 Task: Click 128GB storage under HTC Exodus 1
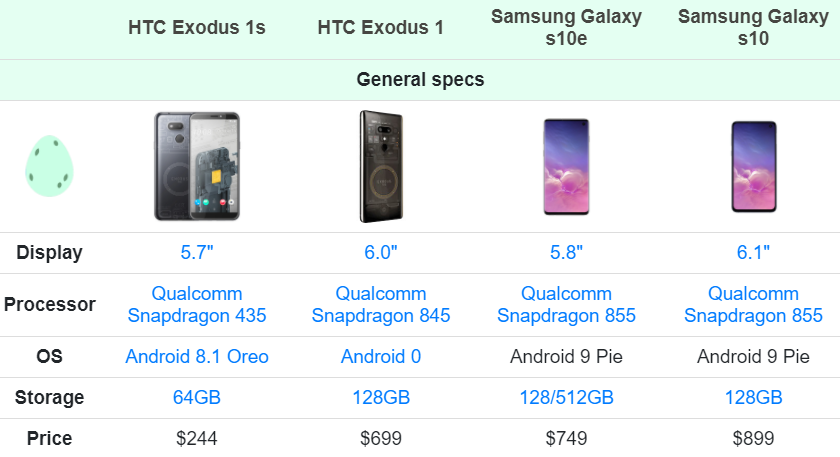(381, 398)
